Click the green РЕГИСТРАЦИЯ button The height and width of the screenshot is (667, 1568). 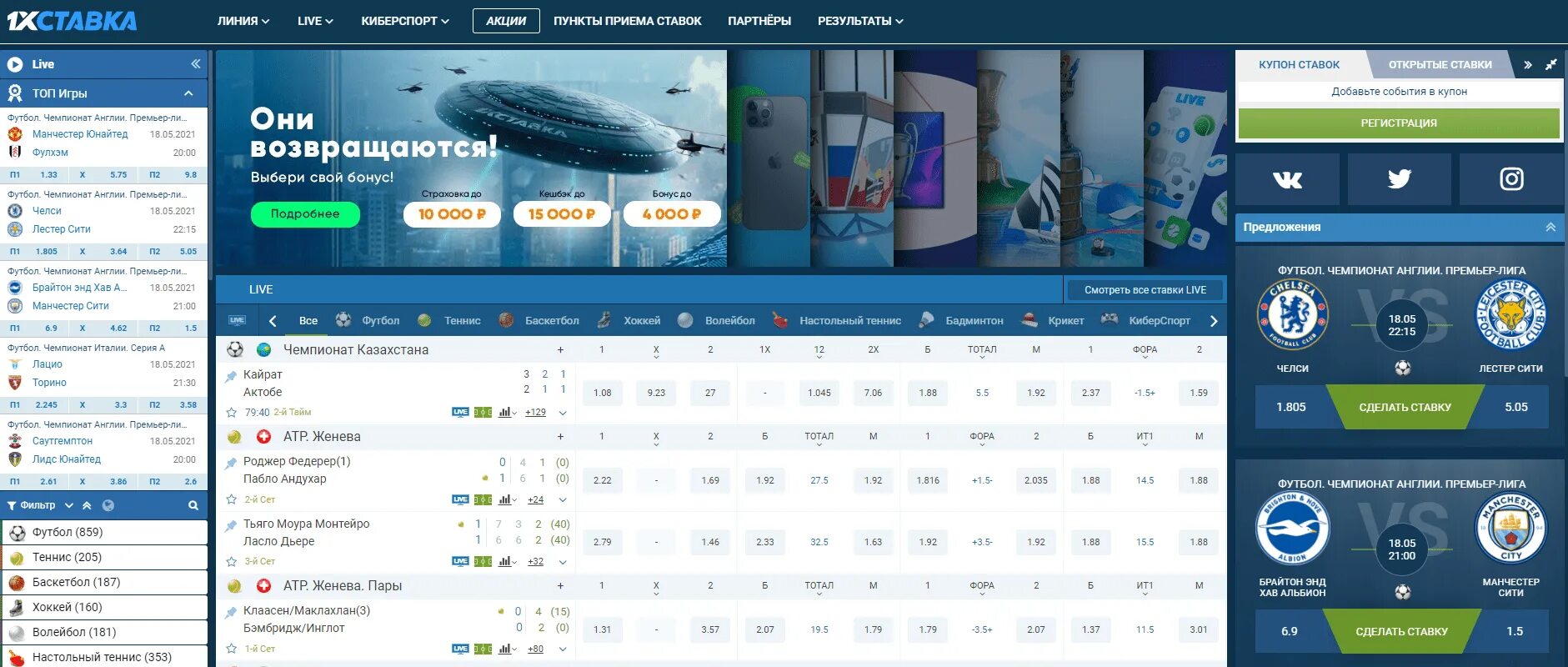(1399, 123)
